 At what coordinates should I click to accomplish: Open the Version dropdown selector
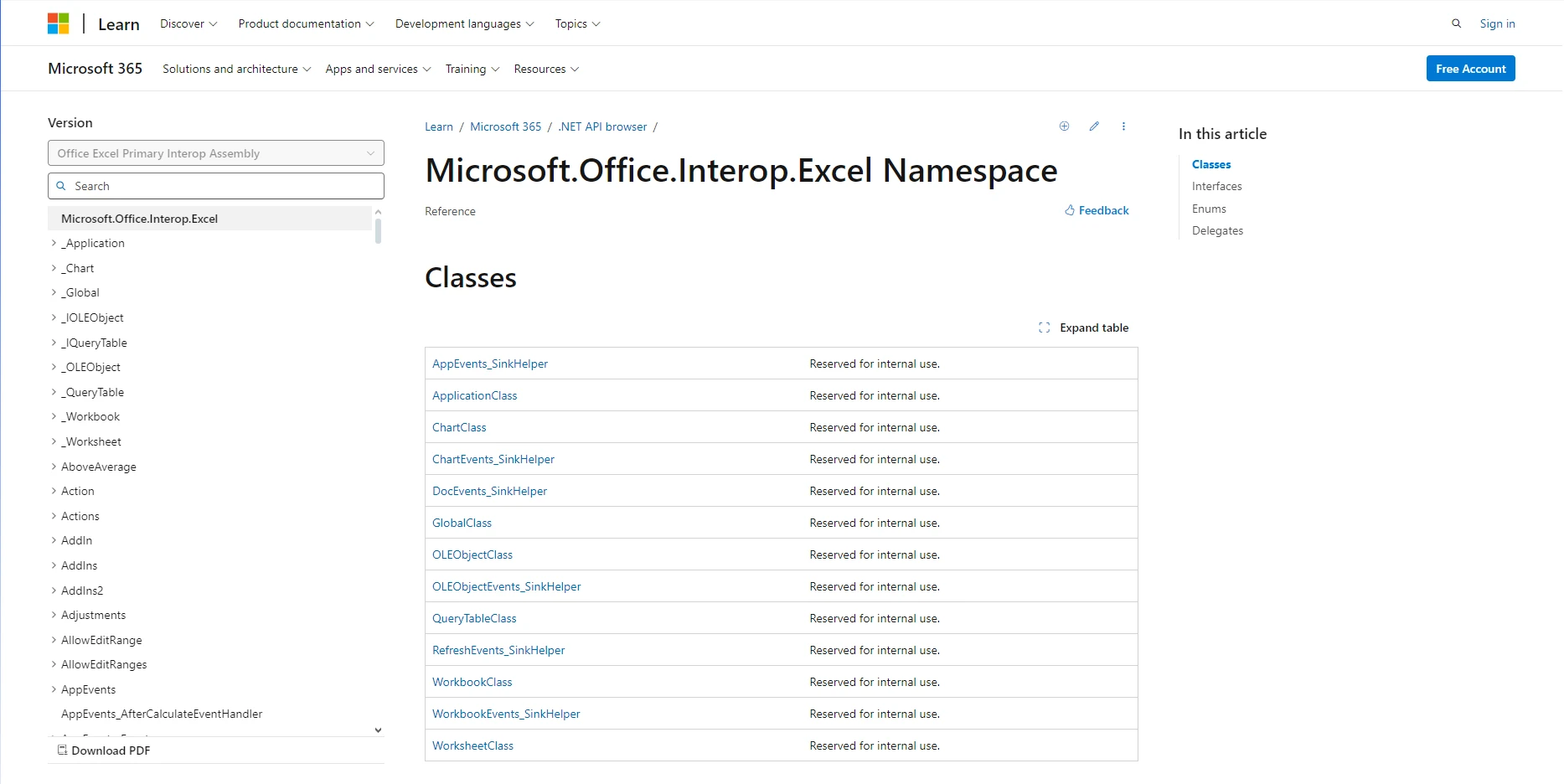(215, 153)
